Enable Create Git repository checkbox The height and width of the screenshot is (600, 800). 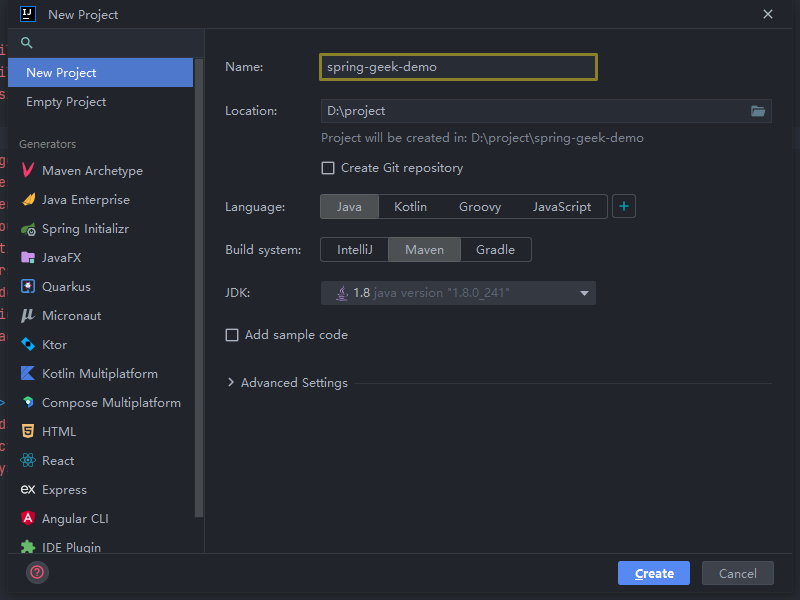328,168
